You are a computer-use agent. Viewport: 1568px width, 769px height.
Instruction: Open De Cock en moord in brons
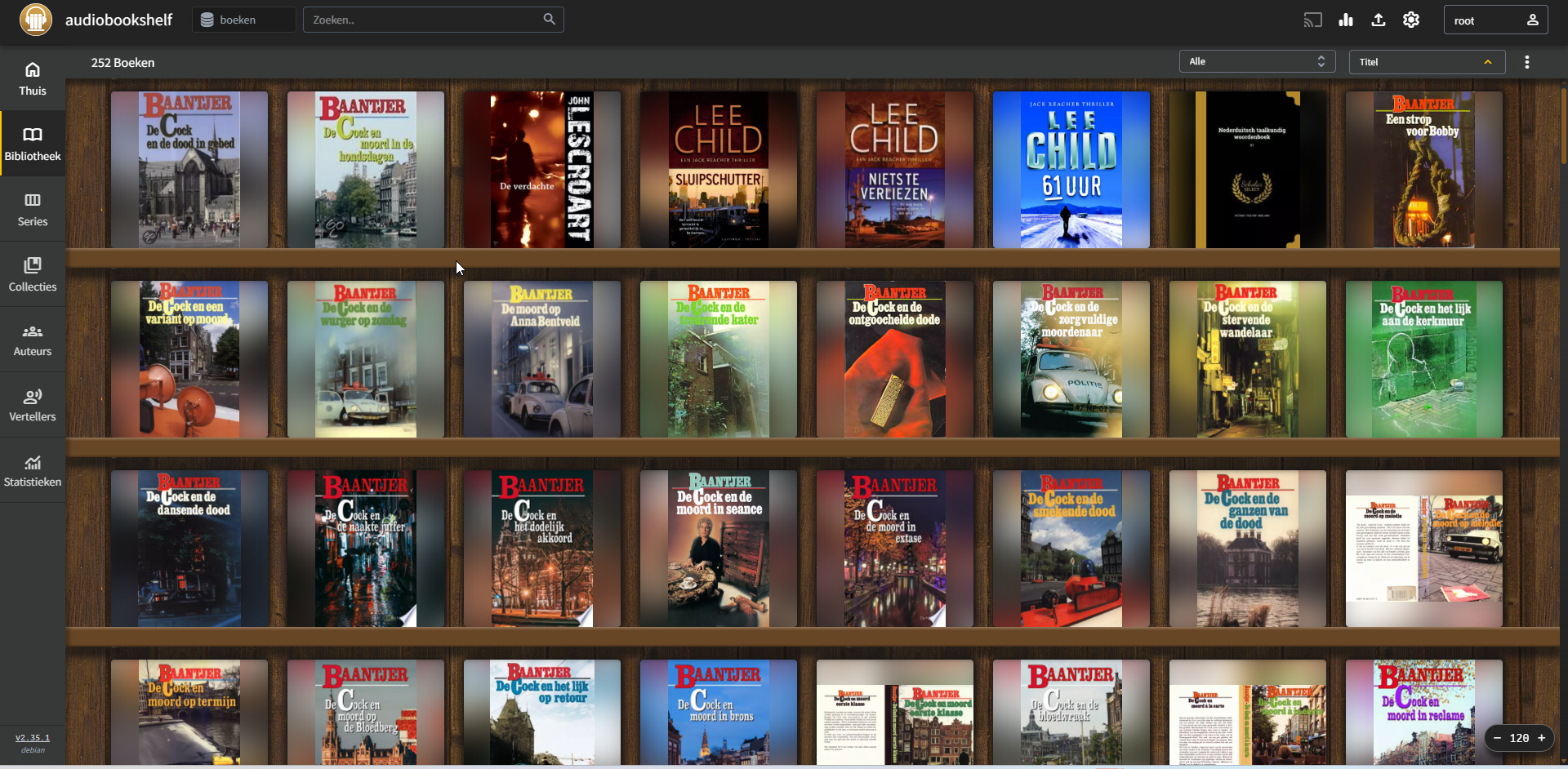[719, 712]
